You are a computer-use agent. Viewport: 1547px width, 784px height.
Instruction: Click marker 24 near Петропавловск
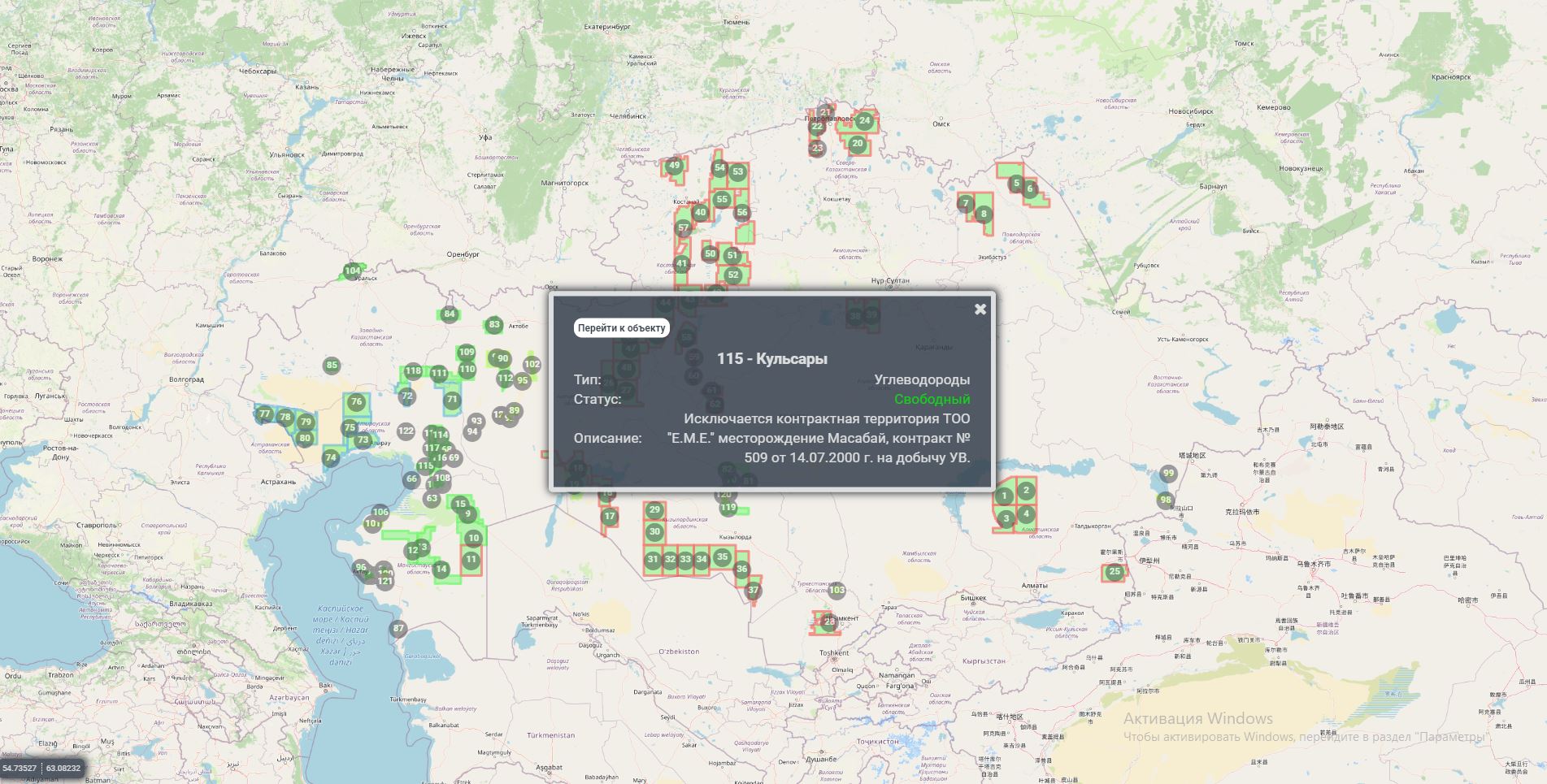[x=864, y=121]
